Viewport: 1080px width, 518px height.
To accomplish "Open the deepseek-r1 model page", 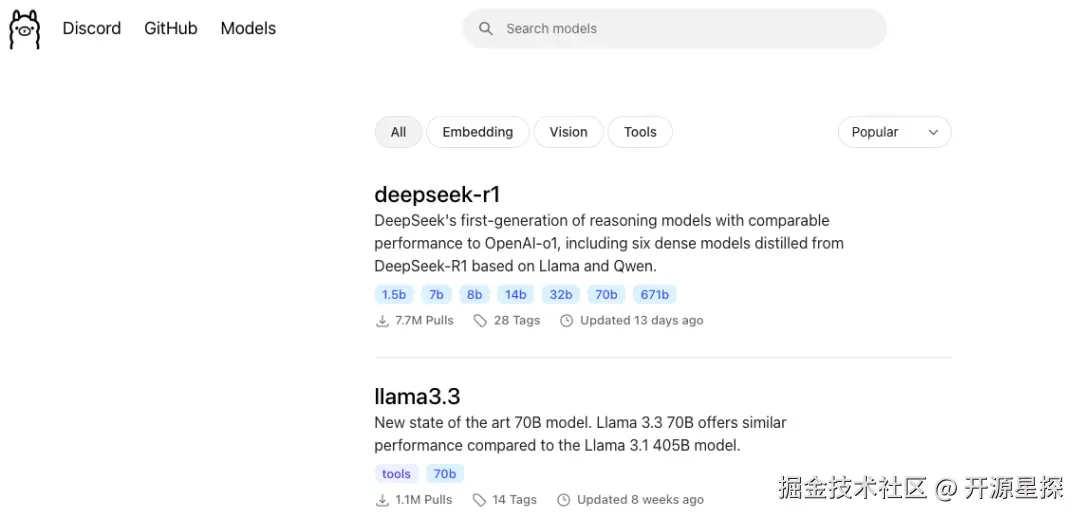I will [x=437, y=194].
